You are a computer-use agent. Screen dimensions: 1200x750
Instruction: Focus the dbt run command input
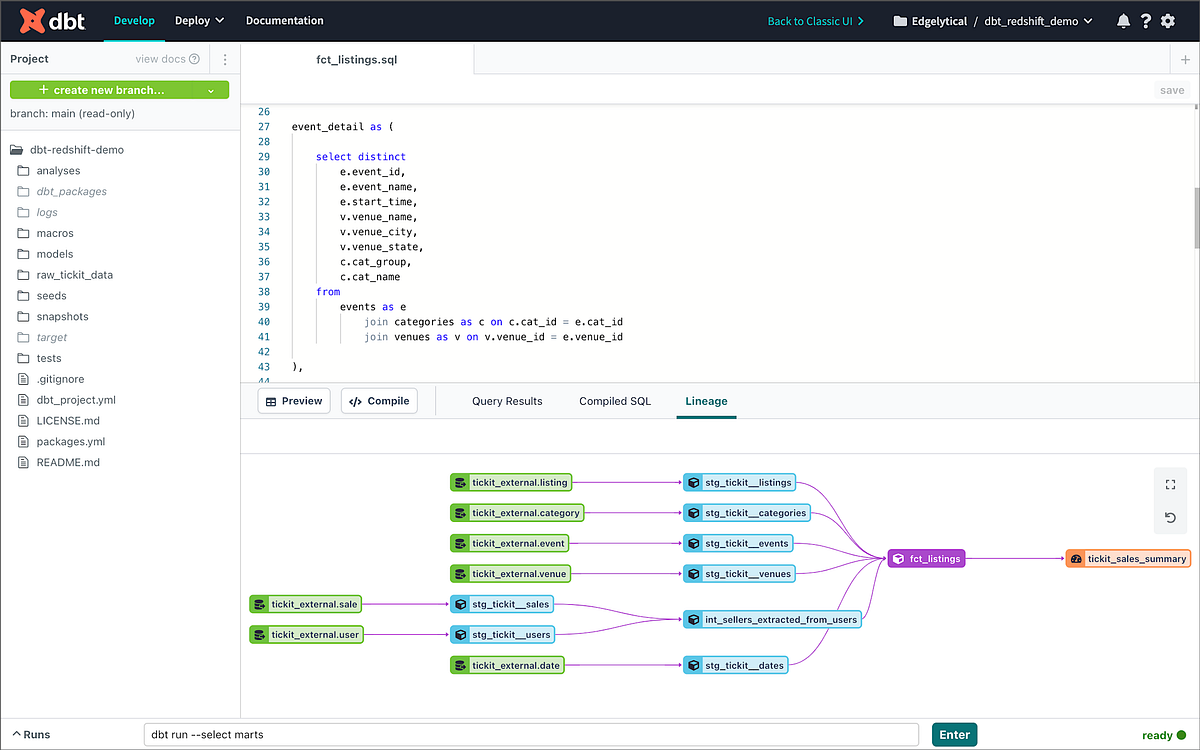531,735
